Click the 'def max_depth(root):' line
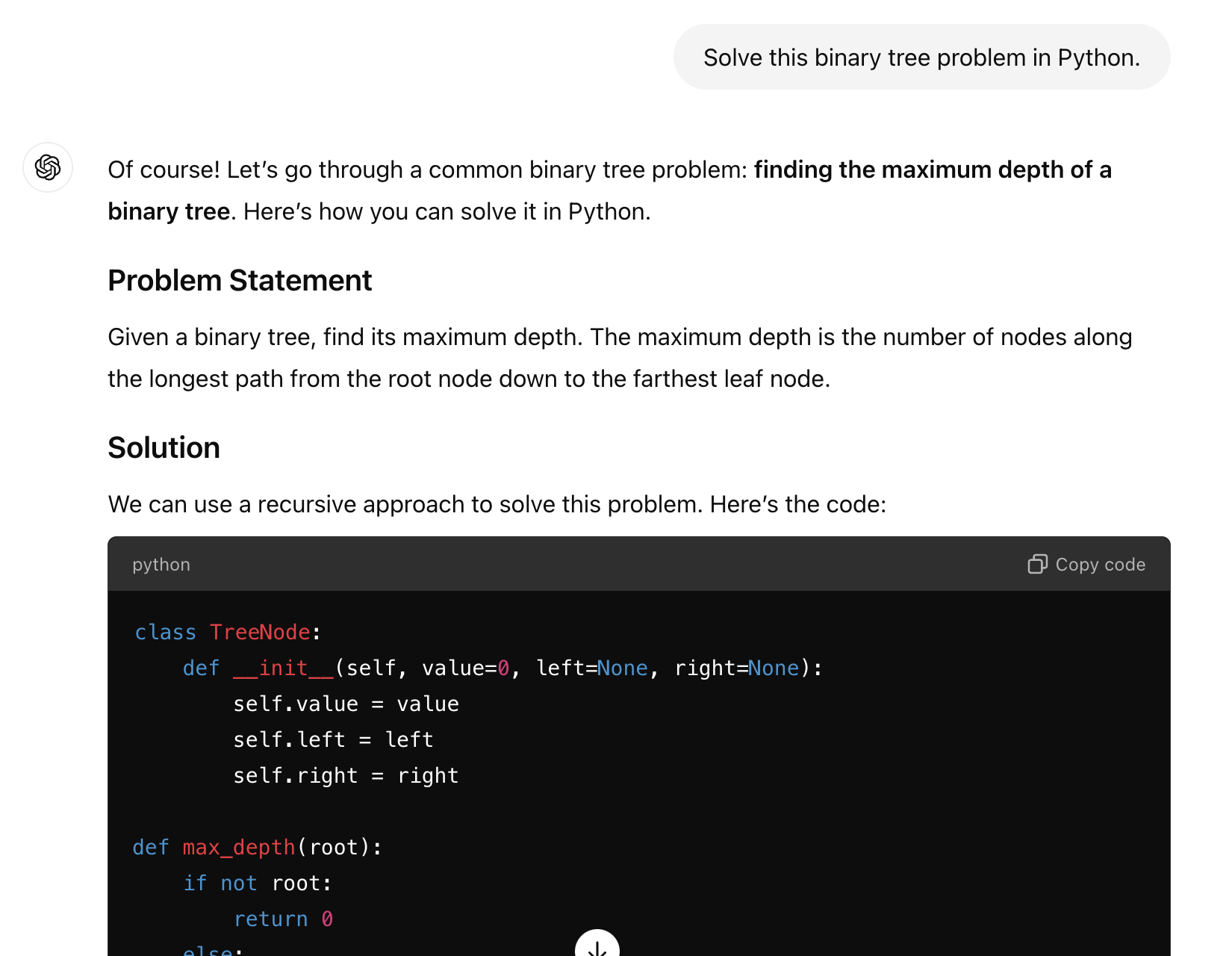The image size is (1232, 956). pyautogui.click(x=258, y=847)
